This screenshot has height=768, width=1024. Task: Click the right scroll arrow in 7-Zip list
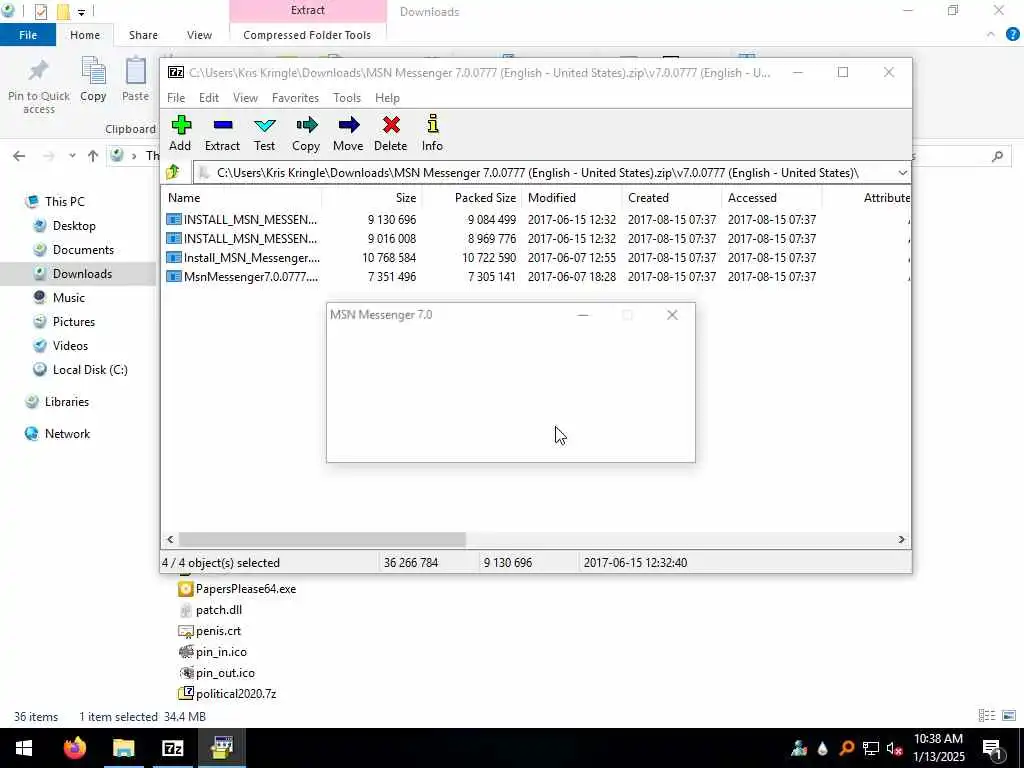tap(901, 539)
